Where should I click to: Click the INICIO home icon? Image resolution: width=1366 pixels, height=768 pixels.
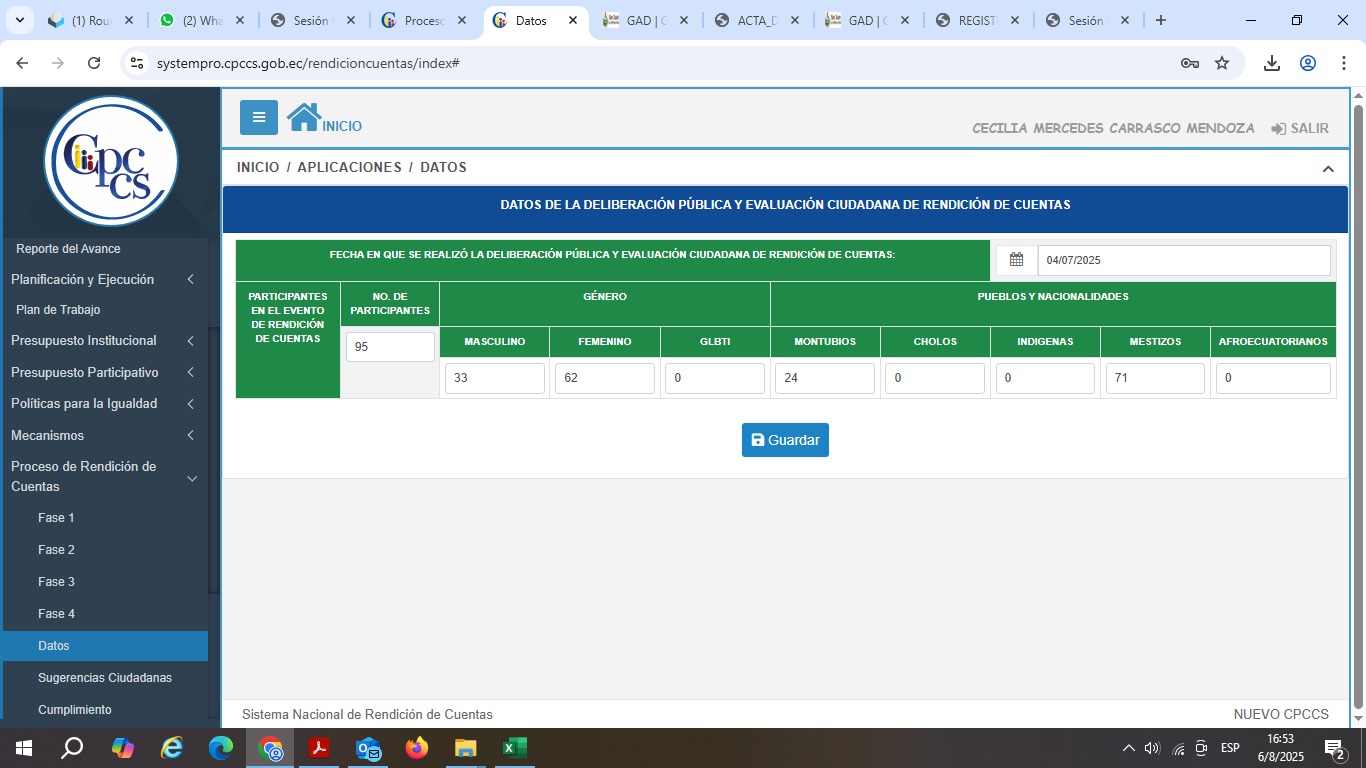tap(304, 118)
